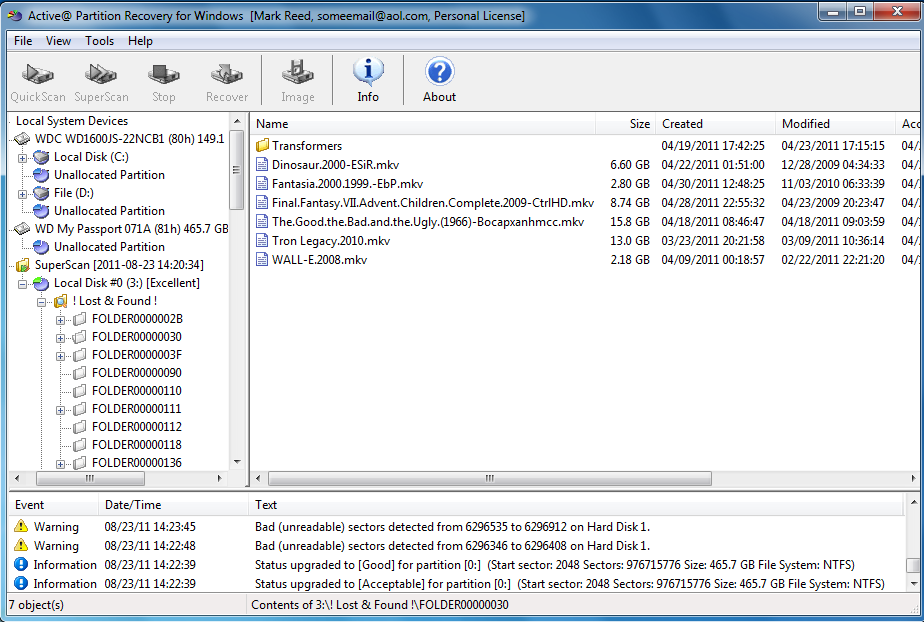924x622 pixels.
Task: Collapse the ! Lost & Found ! node
Action: pyautogui.click(x=41, y=302)
